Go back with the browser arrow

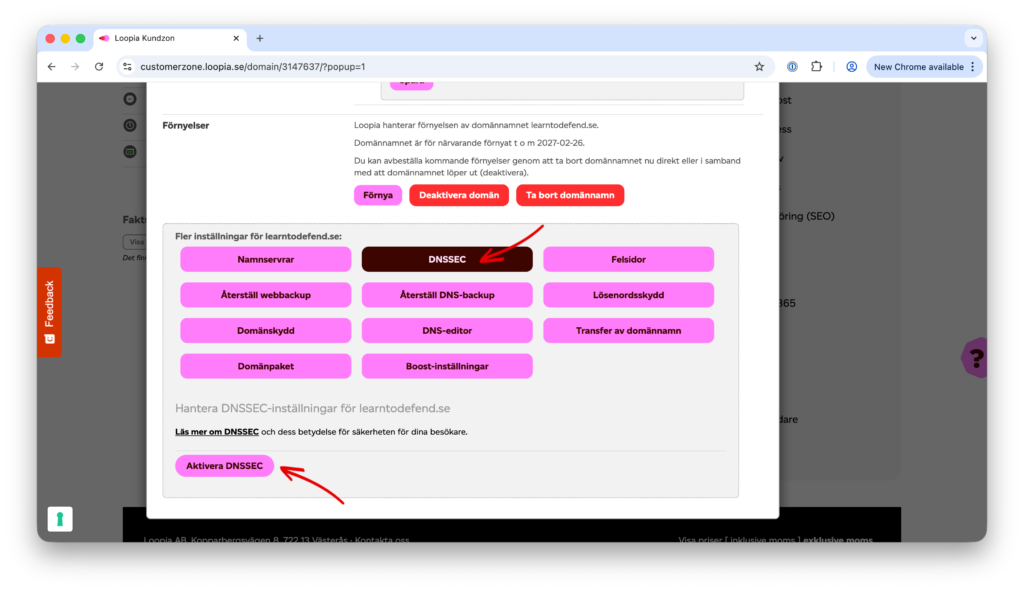point(52,67)
